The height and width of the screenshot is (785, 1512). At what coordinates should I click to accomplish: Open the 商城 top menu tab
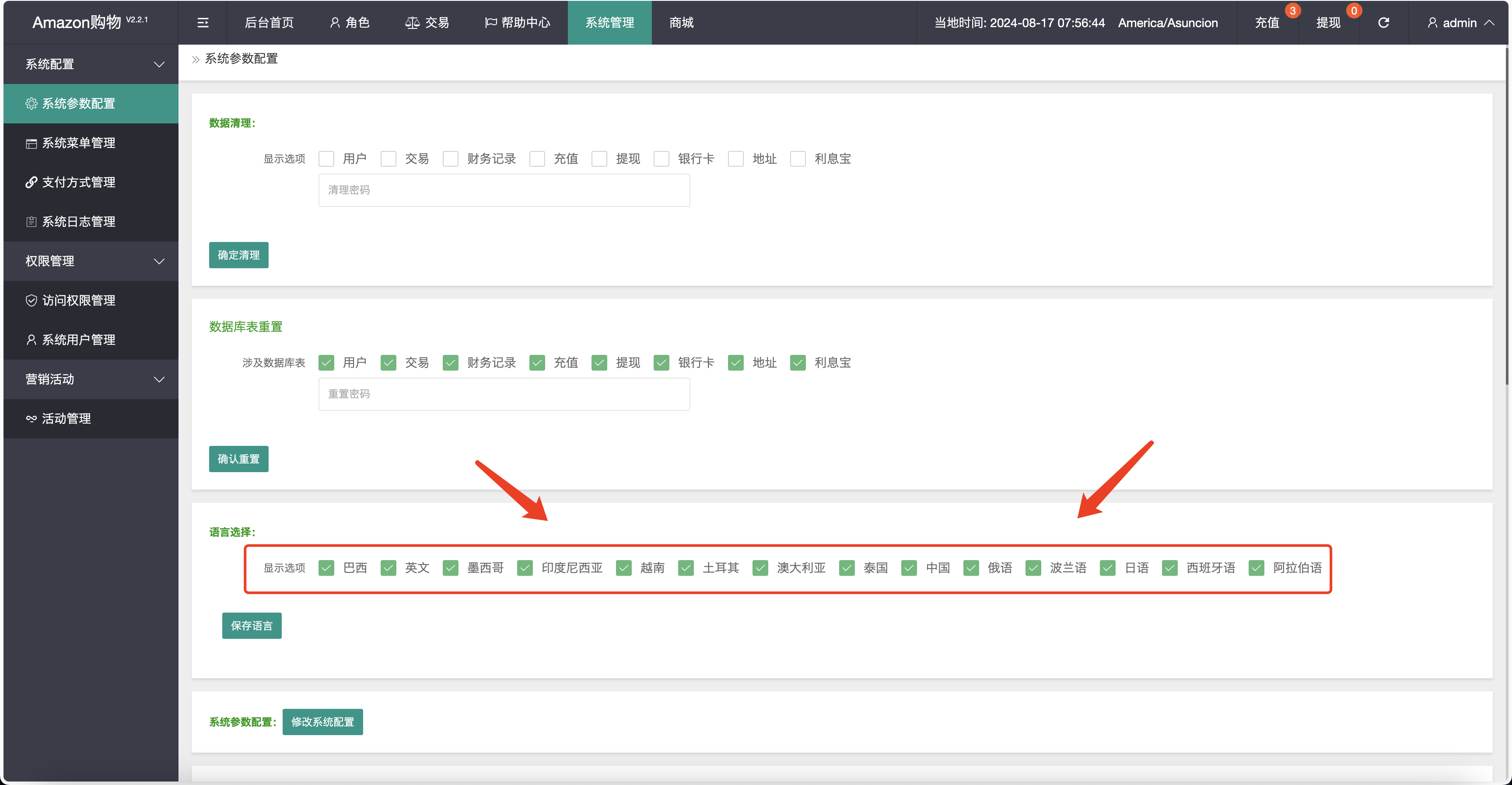tap(681, 23)
